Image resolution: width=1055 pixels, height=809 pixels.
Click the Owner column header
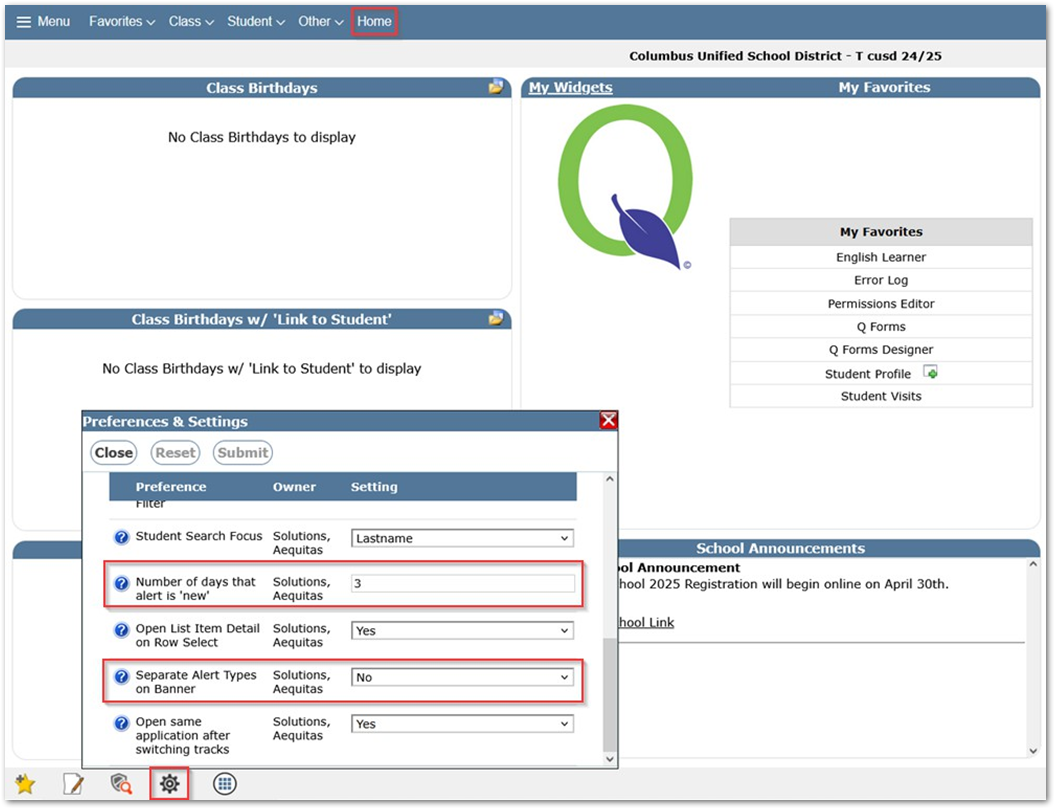click(x=294, y=487)
